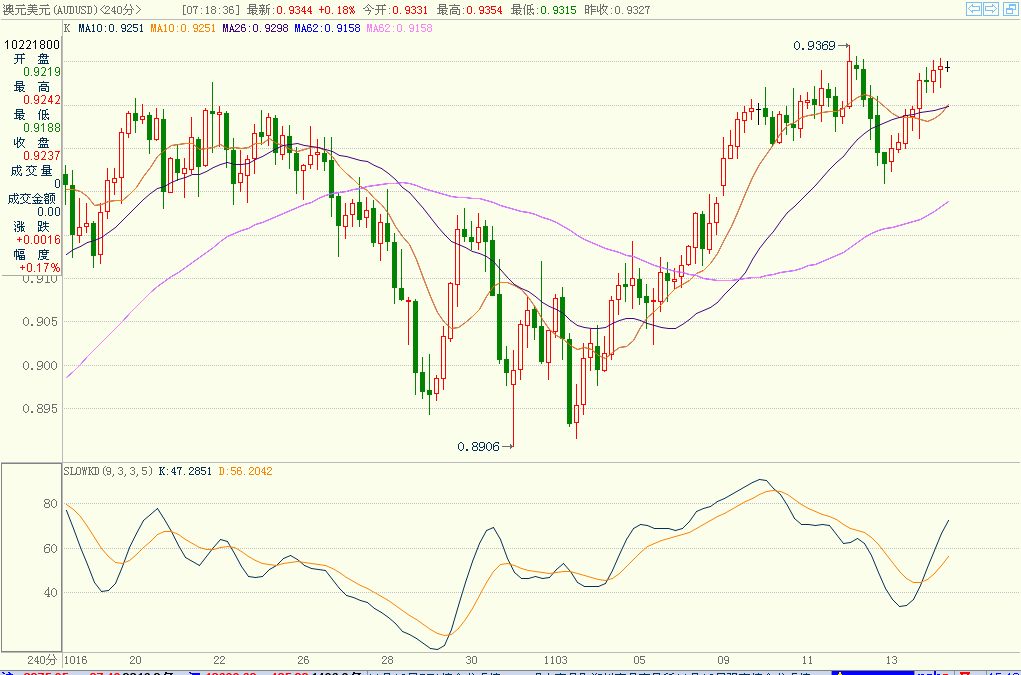Select the MA26:0.9298 indicator label
Screen dimensions: 1021x675
(x=255, y=28)
